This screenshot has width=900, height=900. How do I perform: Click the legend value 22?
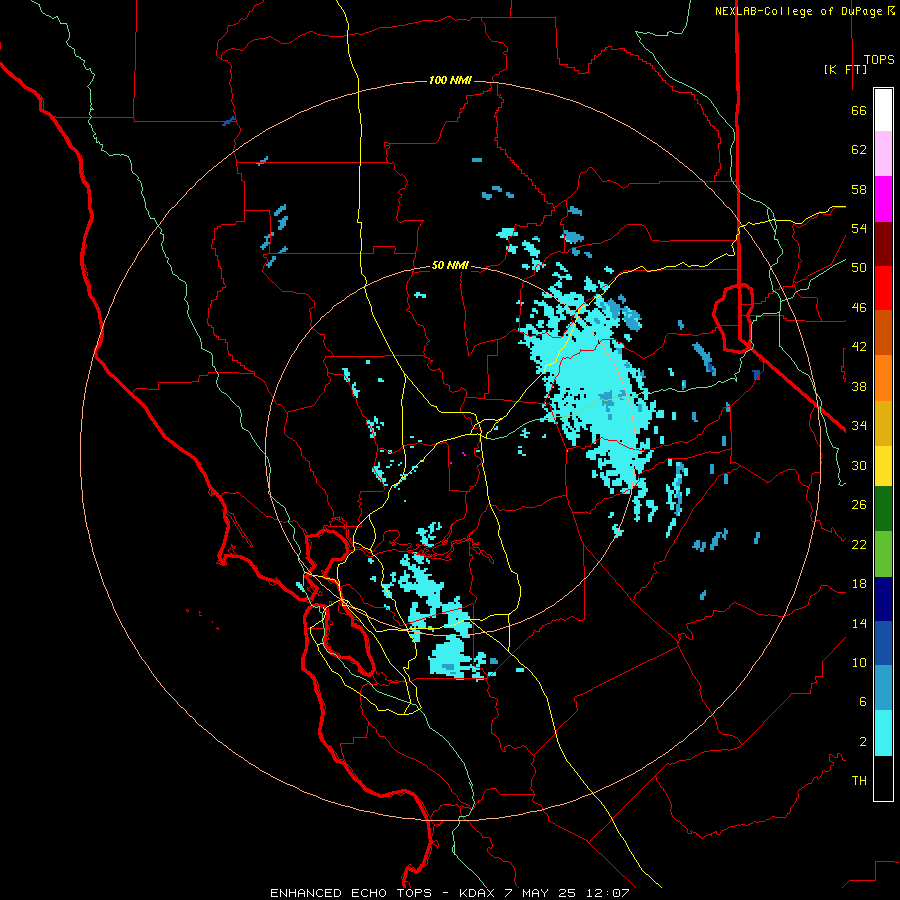pyautogui.click(x=859, y=544)
